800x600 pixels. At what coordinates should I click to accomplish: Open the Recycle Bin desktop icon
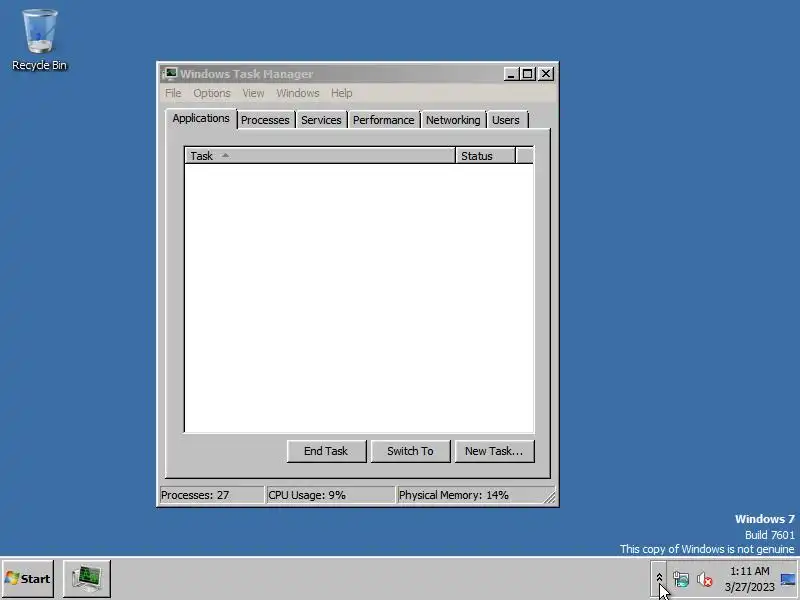point(39,40)
